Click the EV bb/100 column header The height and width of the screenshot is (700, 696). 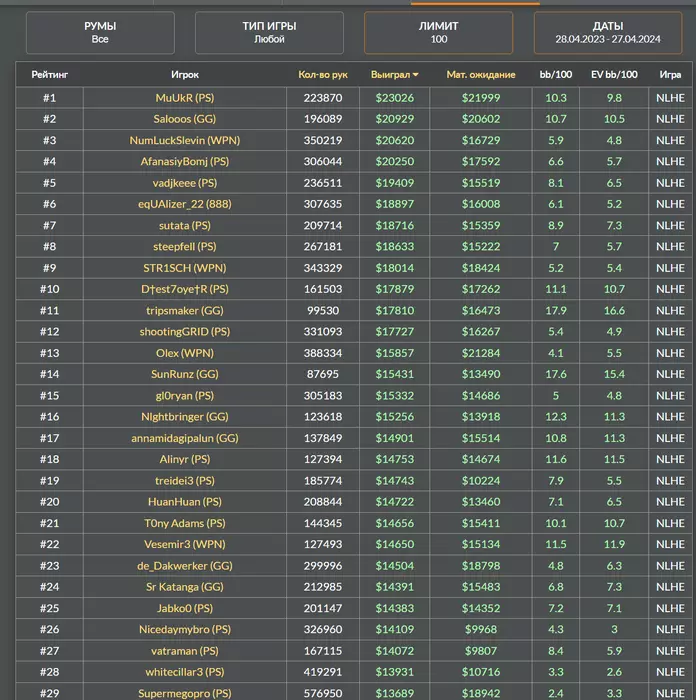point(614,75)
